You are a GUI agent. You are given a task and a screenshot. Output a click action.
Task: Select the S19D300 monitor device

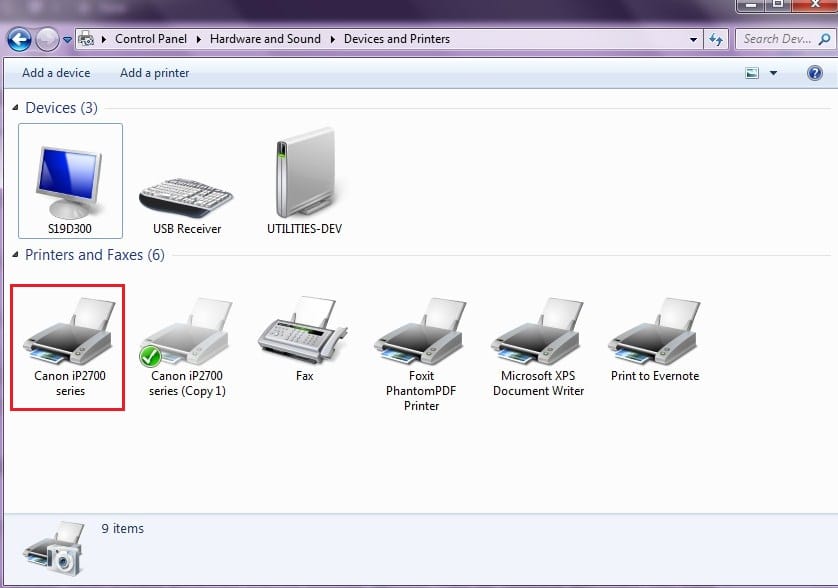pos(70,181)
